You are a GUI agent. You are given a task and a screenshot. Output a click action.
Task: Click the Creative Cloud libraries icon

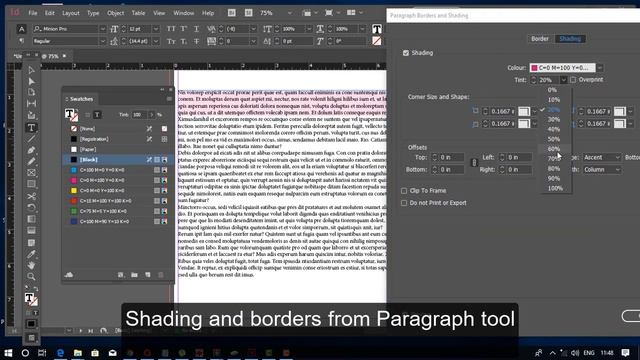pos(69,275)
